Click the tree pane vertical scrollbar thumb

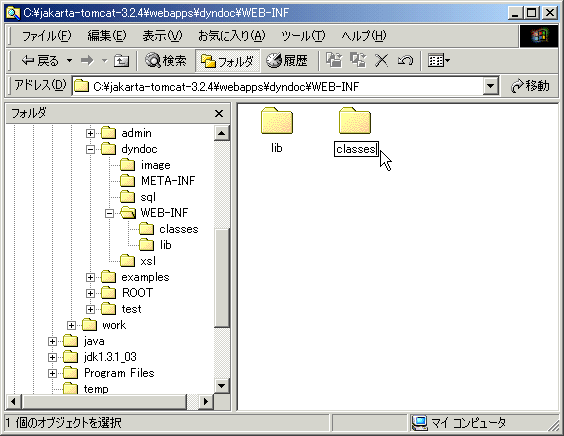click(x=222, y=278)
